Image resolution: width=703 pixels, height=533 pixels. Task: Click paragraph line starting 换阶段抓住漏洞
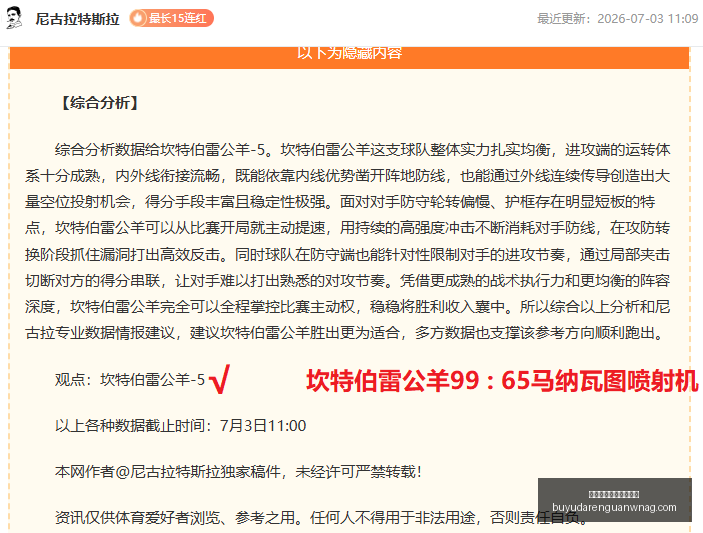point(347,255)
